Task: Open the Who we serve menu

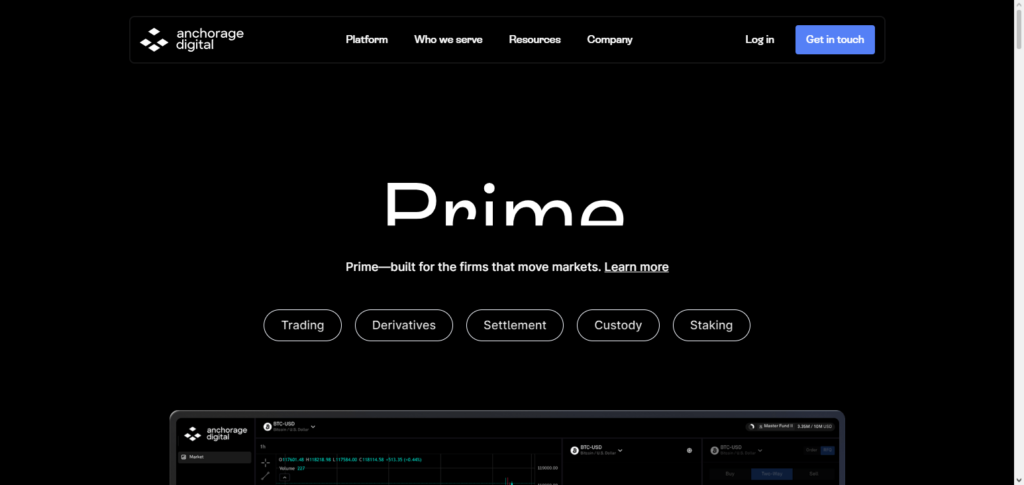Action: pyautogui.click(x=448, y=40)
